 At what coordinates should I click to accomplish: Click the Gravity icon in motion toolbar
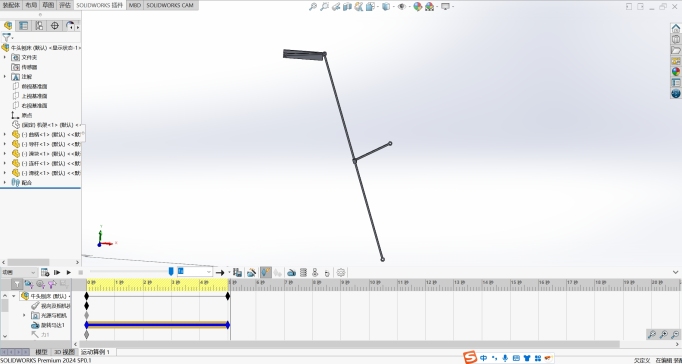point(327,273)
